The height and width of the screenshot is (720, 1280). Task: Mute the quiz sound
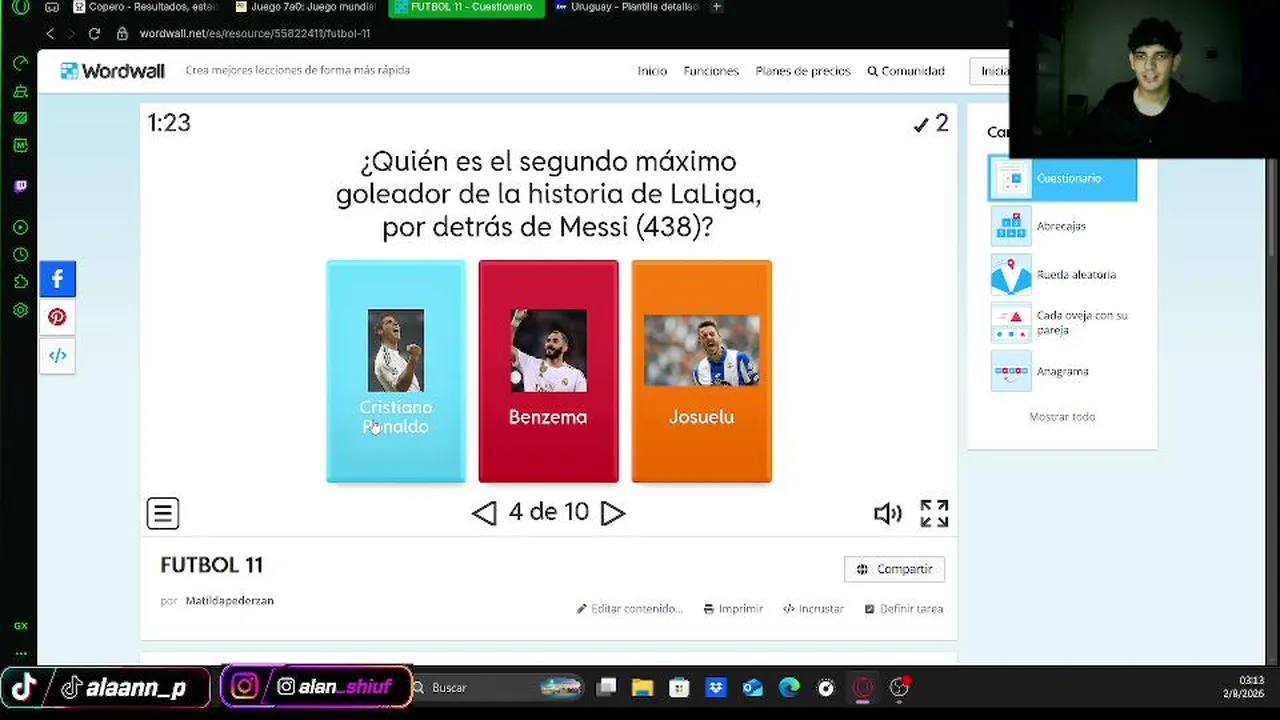pos(888,513)
